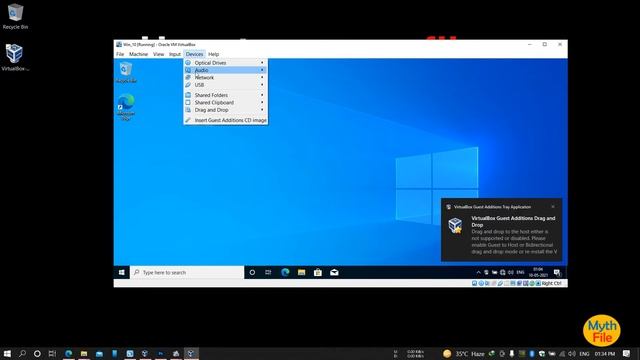This screenshot has height=360, width=640.
Task: Open File Explorer in the guest taskbar
Action: [x=301, y=272]
